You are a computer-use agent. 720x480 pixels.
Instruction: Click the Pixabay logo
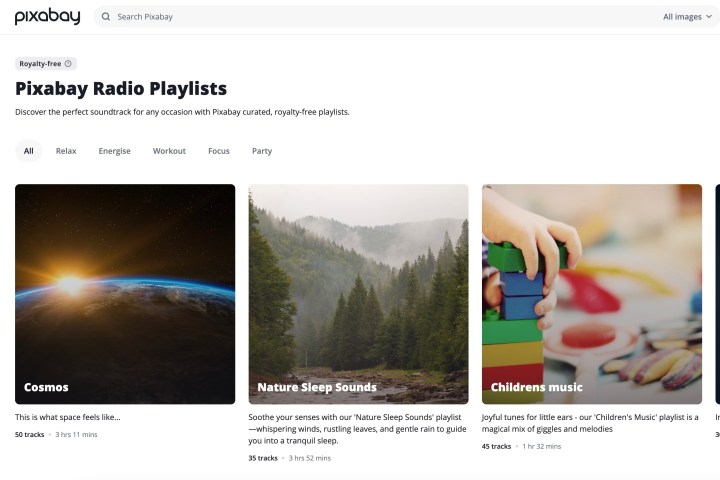coord(47,17)
